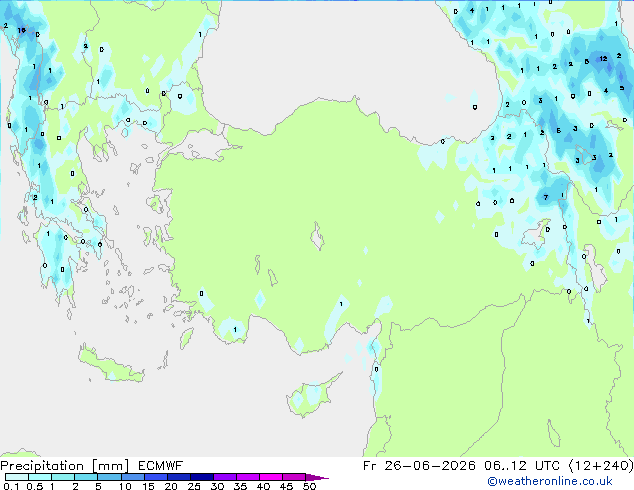This screenshot has width=634, height=490.
Task: Click the legend scale label '35'
Action: point(240,486)
